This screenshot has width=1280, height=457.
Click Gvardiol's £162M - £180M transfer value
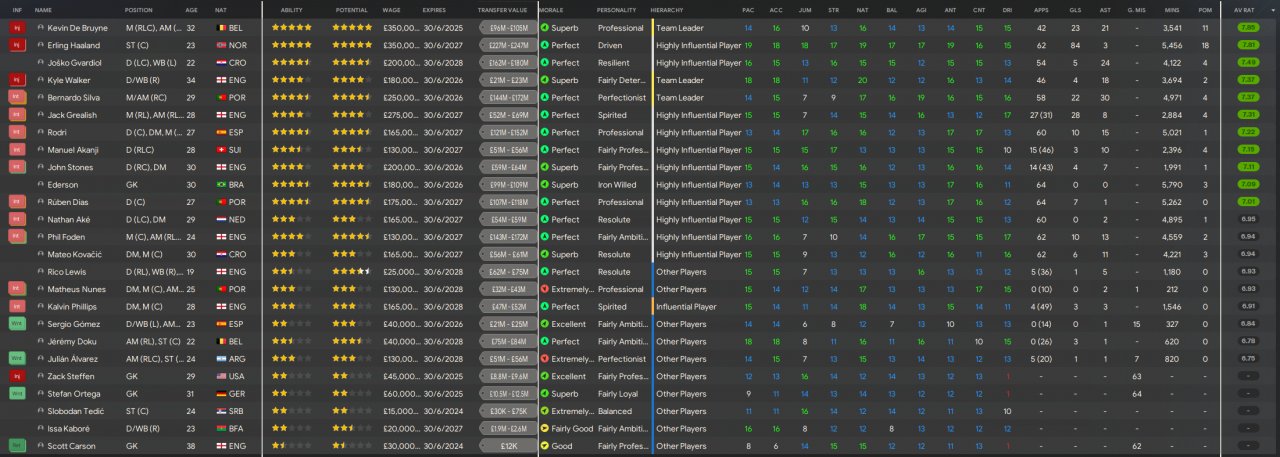[506, 63]
